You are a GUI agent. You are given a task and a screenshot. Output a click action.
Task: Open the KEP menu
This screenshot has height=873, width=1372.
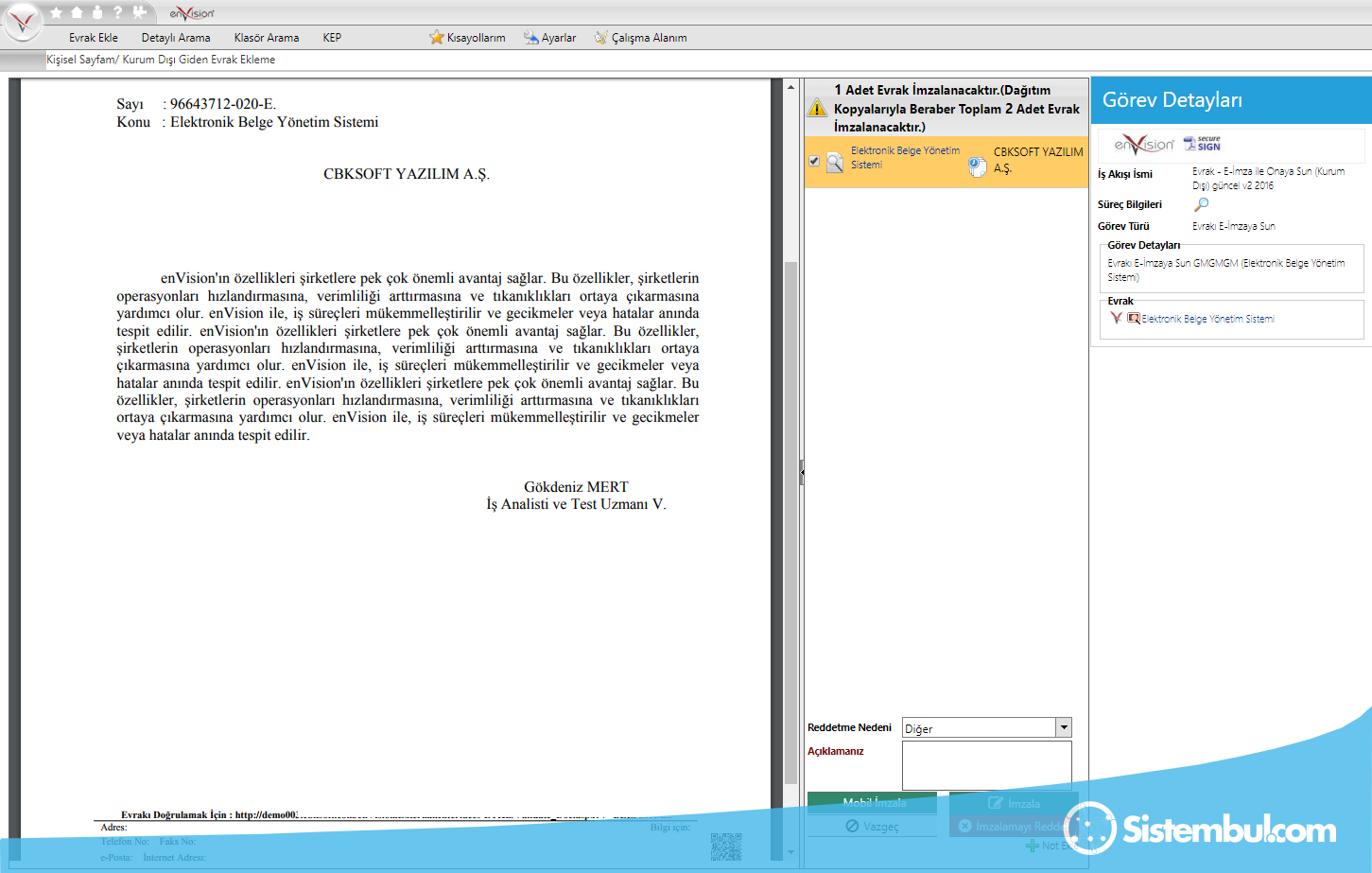coord(332,38)
